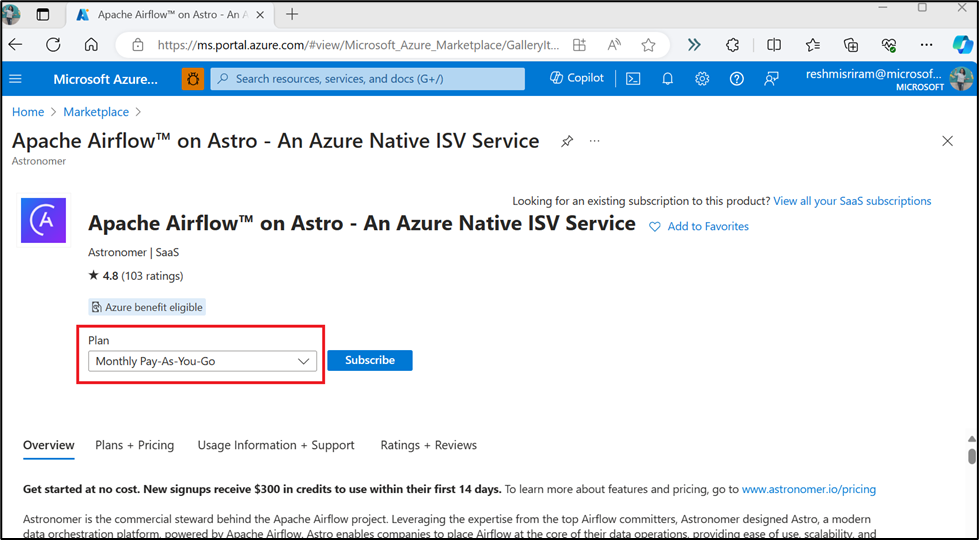Click the Astronomer product logo
979x540 pixels.
click(43, 220)
